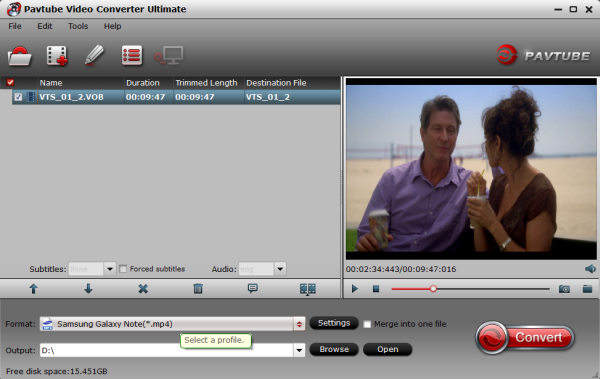
Task: Enable Forced subtitles checkbox
Action: [x=123, y=269]
